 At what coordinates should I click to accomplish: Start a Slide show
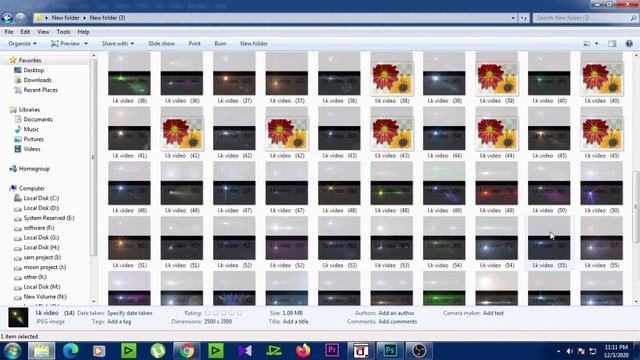pos(161,43)
